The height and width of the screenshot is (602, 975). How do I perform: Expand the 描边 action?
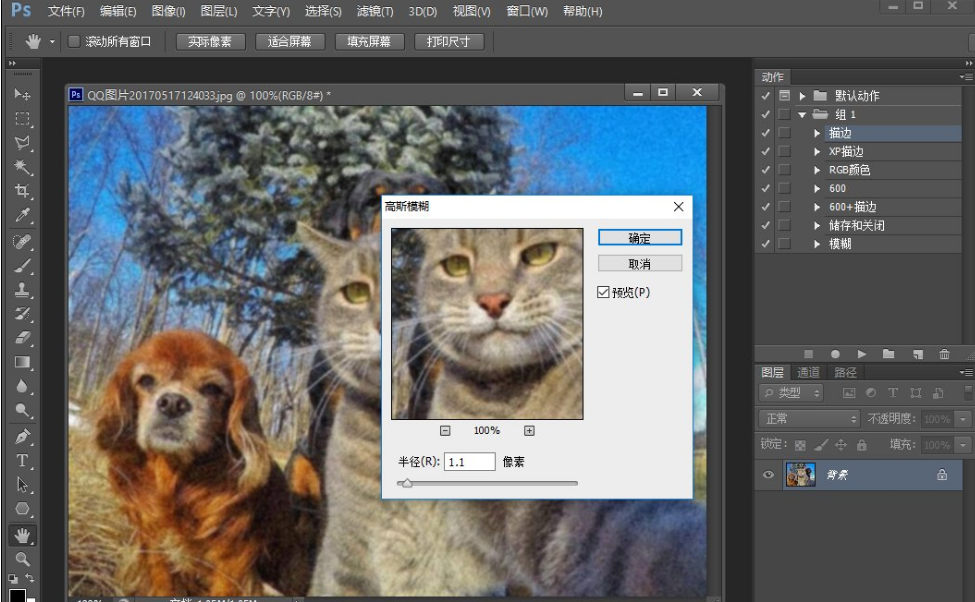tap(817, 133)
